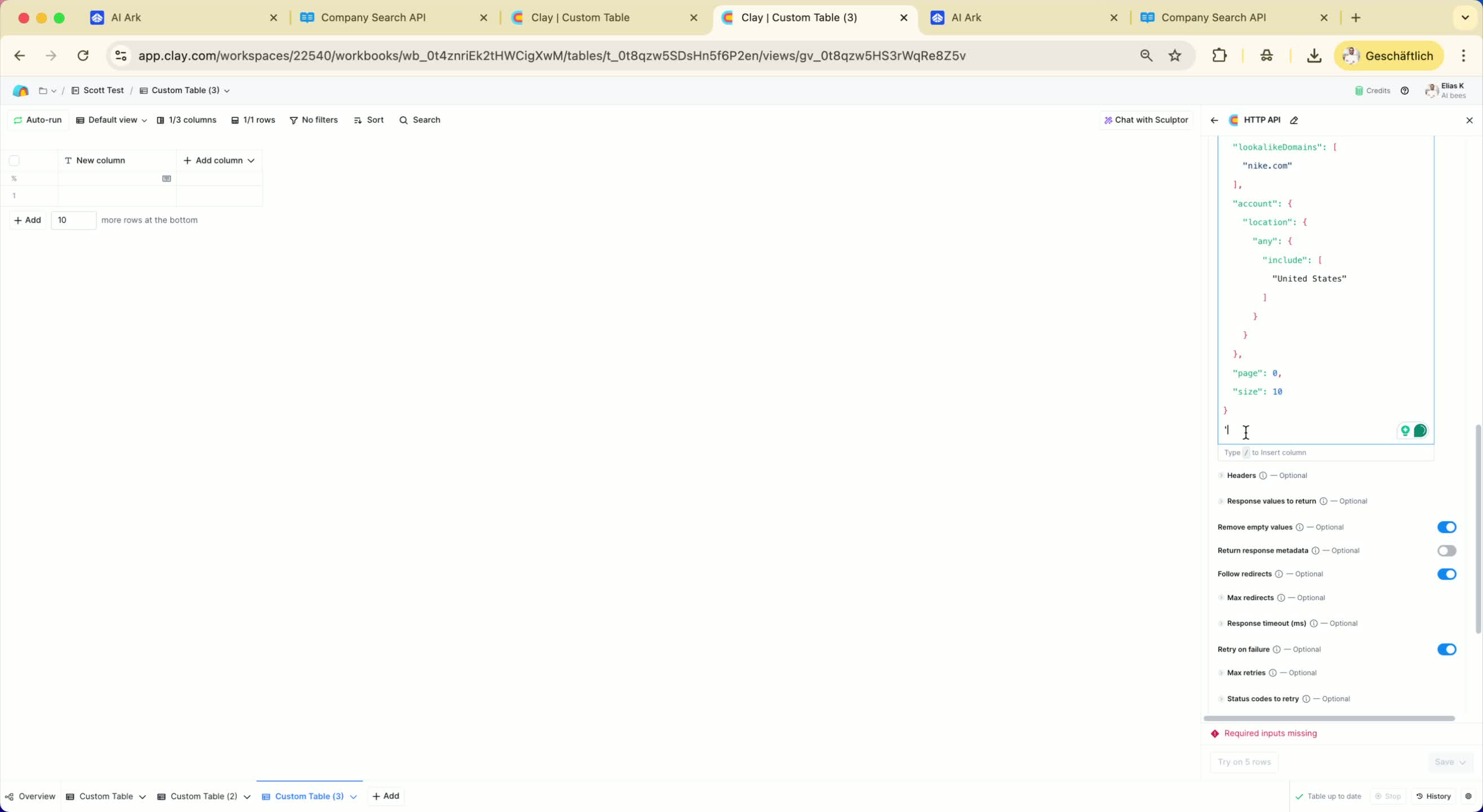This screenshot has height=812, width=1483.
Task: Turn off the Retry on failure toggle
Action: point(1446,649)
